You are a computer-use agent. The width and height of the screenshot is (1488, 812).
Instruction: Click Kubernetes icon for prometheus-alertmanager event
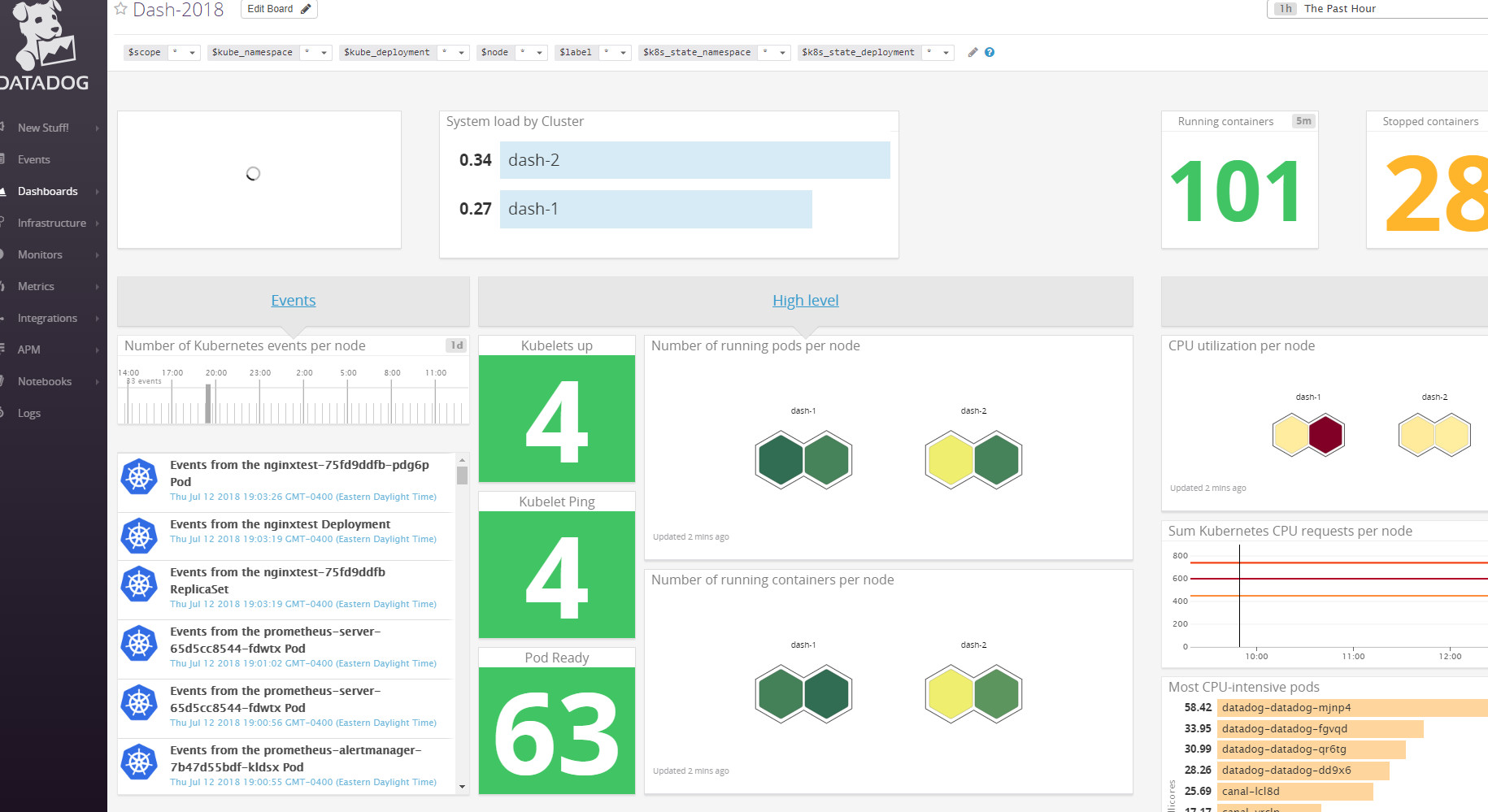139,762
